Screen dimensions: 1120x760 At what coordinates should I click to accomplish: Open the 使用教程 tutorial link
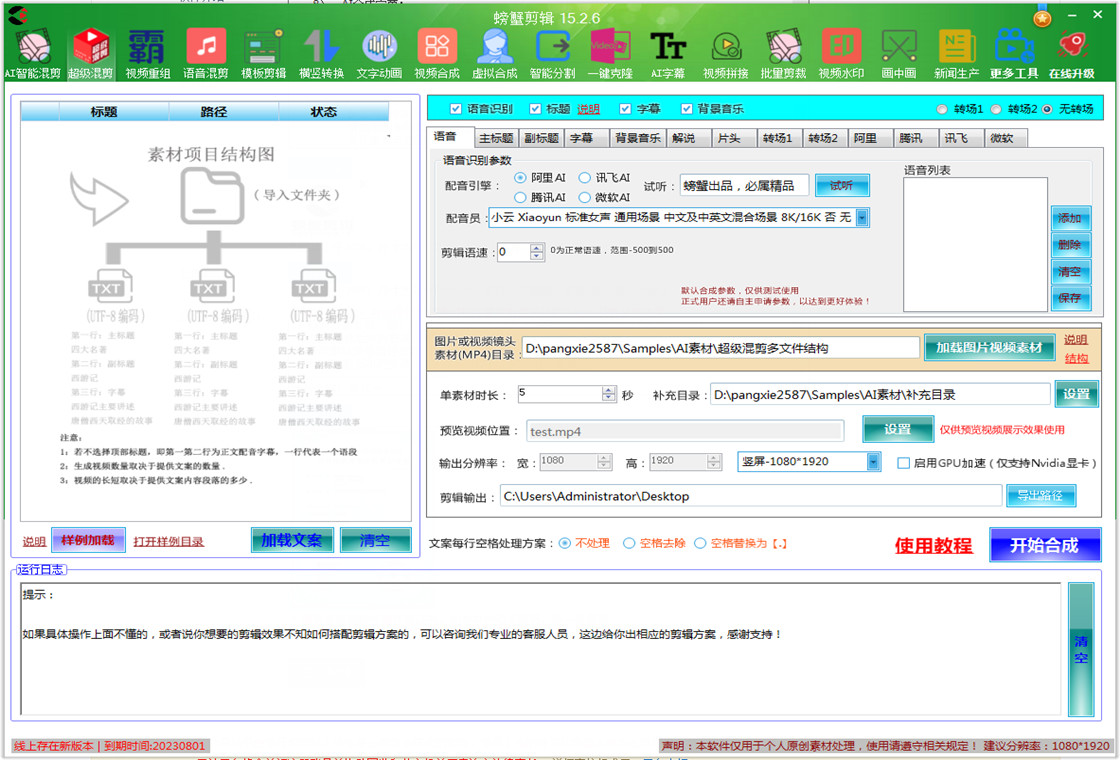coord(933,546)
